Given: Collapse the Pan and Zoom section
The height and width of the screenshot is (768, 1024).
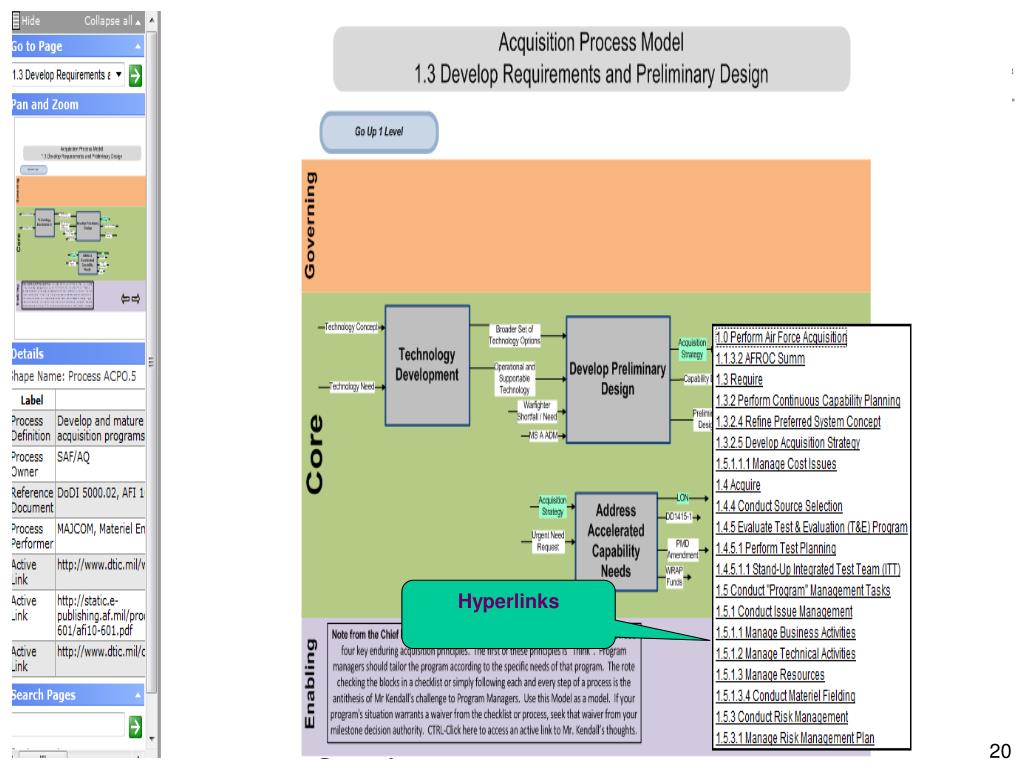Looking at the screenshot, I should 78,104.
